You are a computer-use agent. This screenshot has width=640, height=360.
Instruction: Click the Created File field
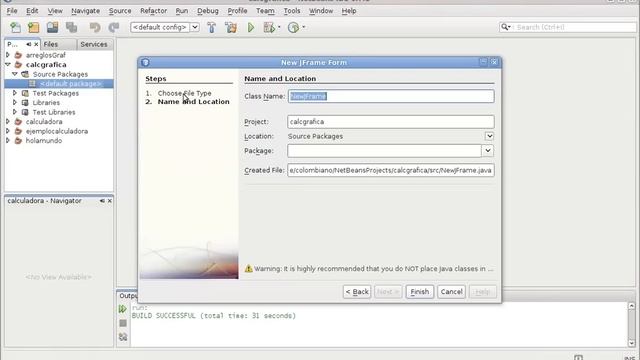click(391, 170)
